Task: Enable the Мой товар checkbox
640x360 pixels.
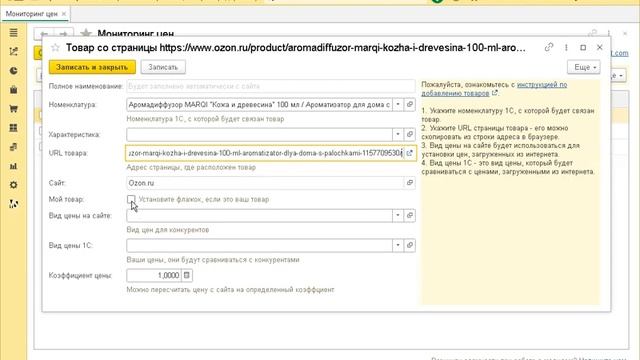Action: pos(131,199)
